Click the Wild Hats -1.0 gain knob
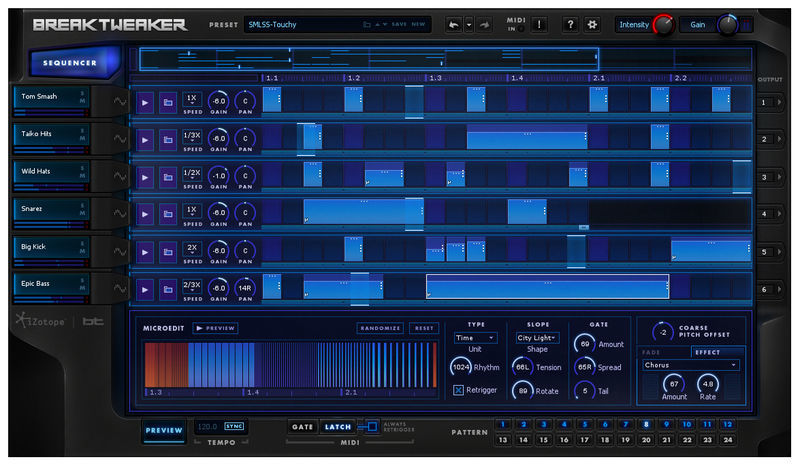800x466 pixels. [x=218, y=176]
